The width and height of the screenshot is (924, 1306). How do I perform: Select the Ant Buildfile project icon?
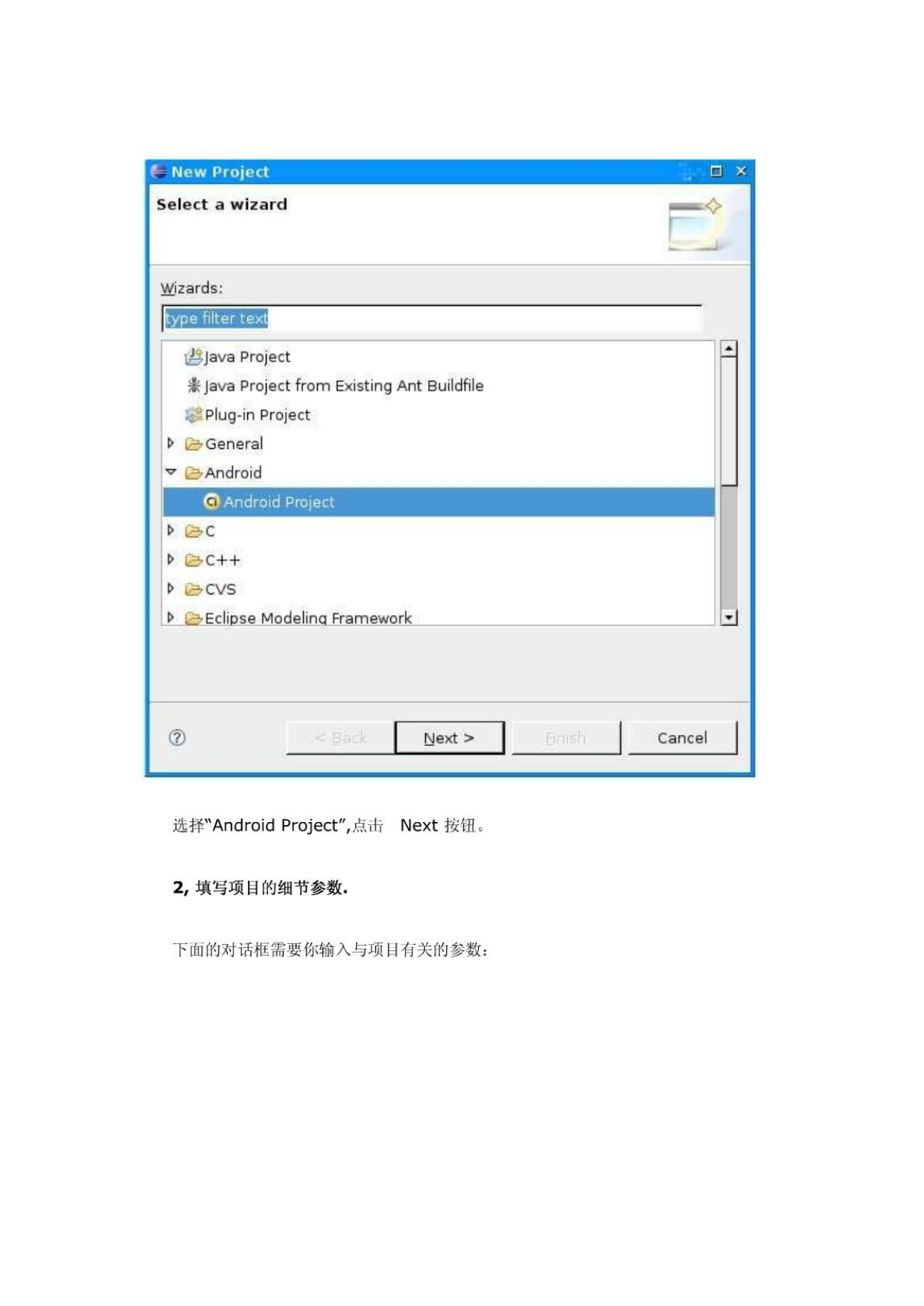tap(194, 385)
